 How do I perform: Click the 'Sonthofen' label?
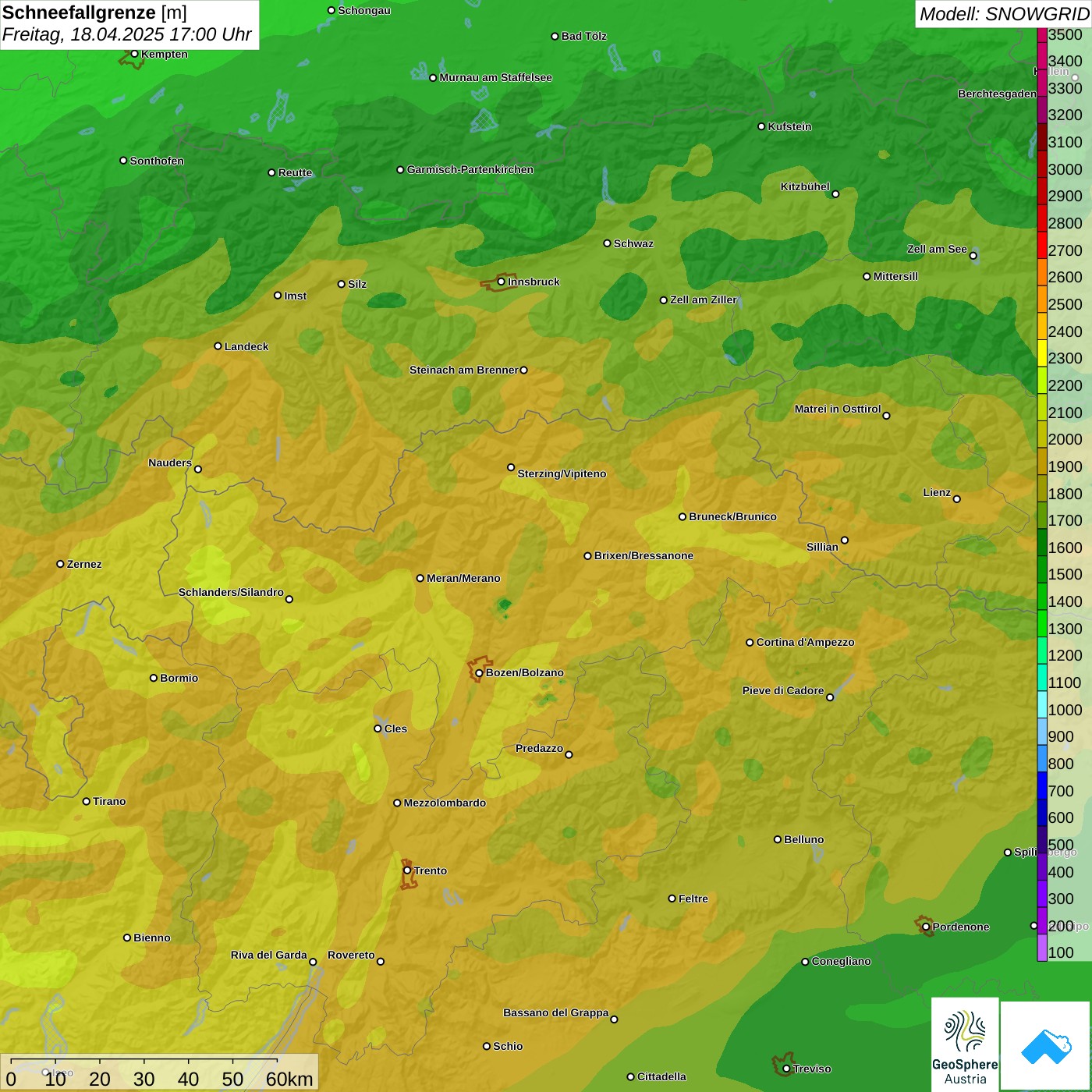point(157,161)
